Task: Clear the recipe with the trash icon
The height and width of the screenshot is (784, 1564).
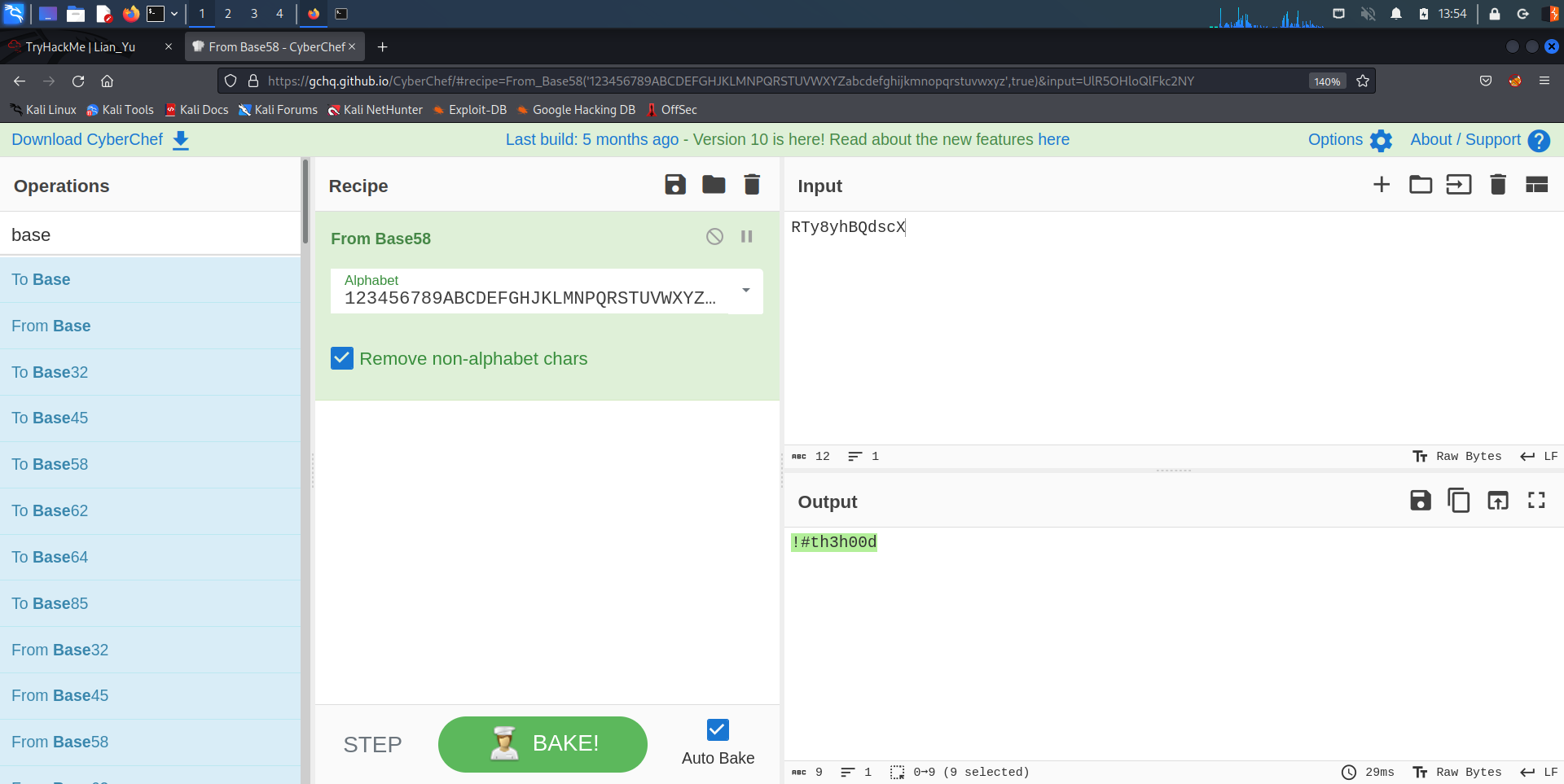Action: pyautogui.click(x=751, y=185)
